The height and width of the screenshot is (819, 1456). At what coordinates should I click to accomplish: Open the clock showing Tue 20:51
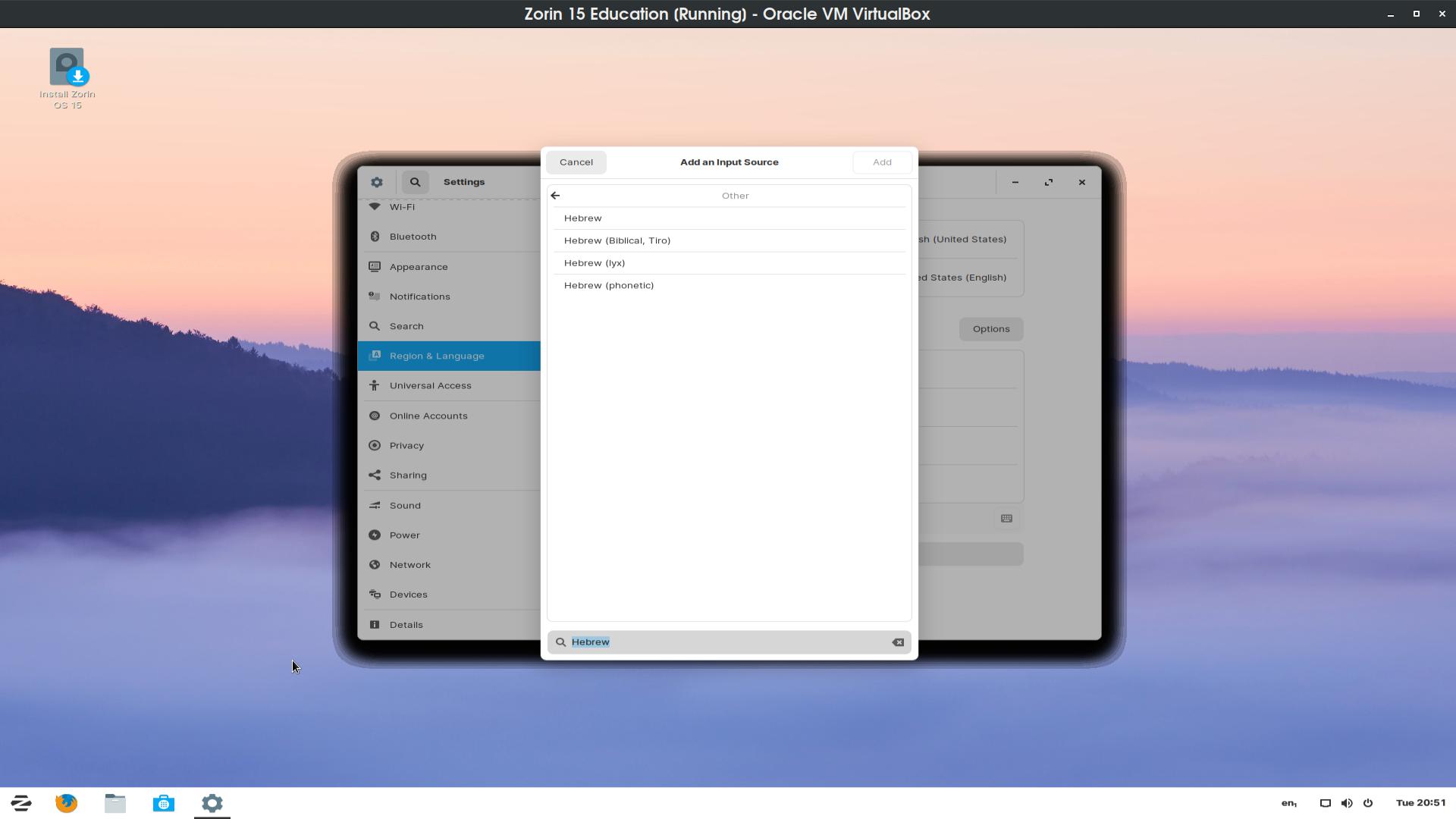click(1420, 803)
